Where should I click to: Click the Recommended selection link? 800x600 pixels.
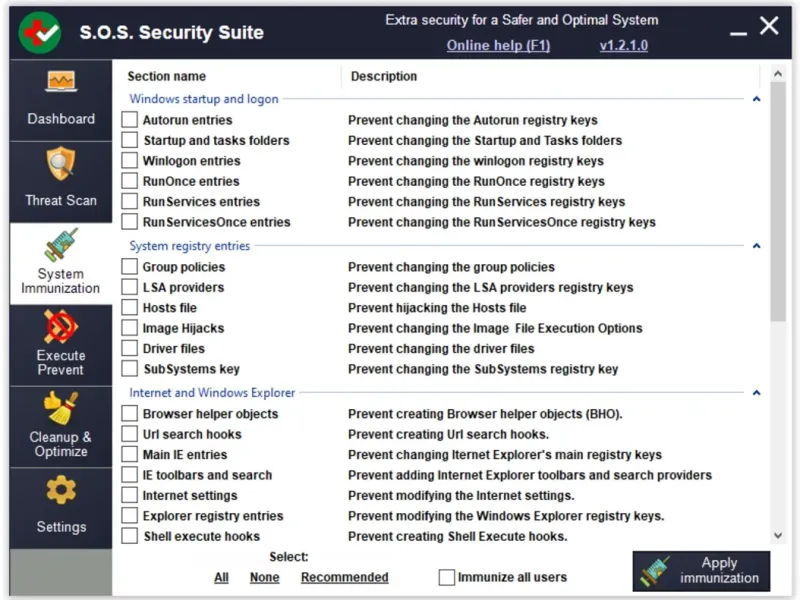click(344, 577)
